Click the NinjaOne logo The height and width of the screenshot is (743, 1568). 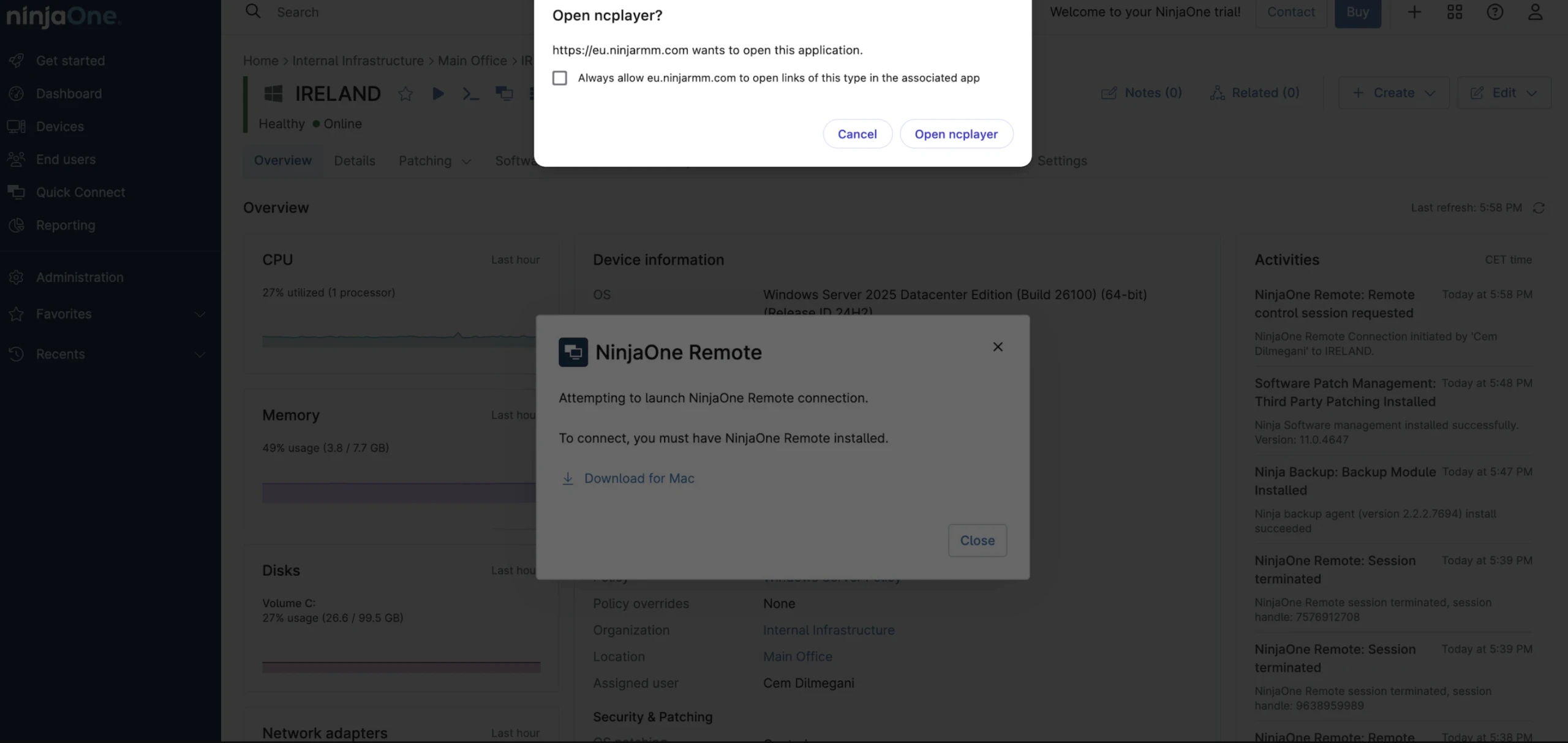click(x=64, y=16)
